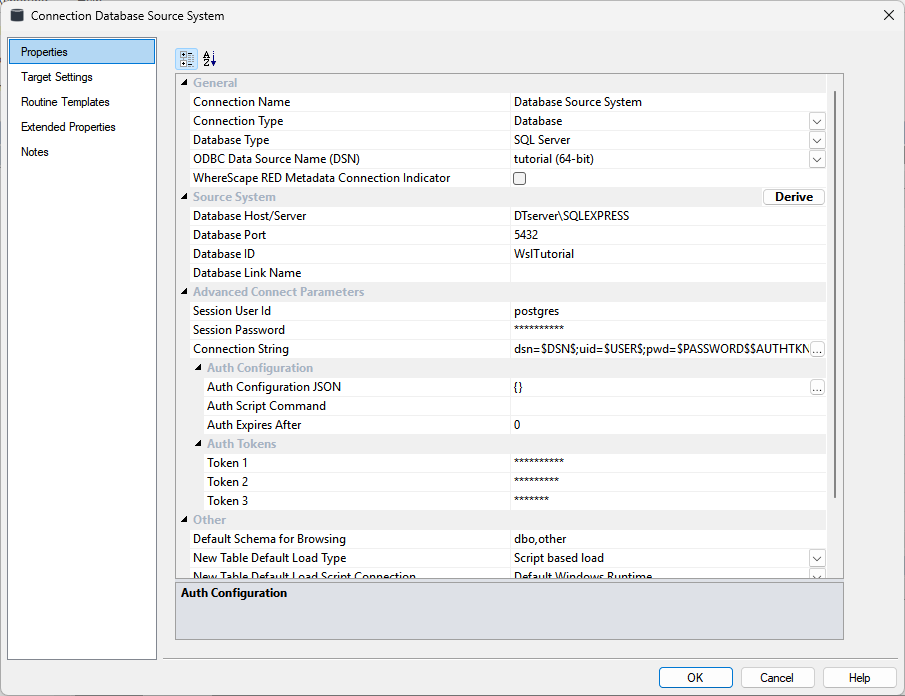Collapse the General section
The height and width of the screenshot is (696, 905).
tap(183, 83)
